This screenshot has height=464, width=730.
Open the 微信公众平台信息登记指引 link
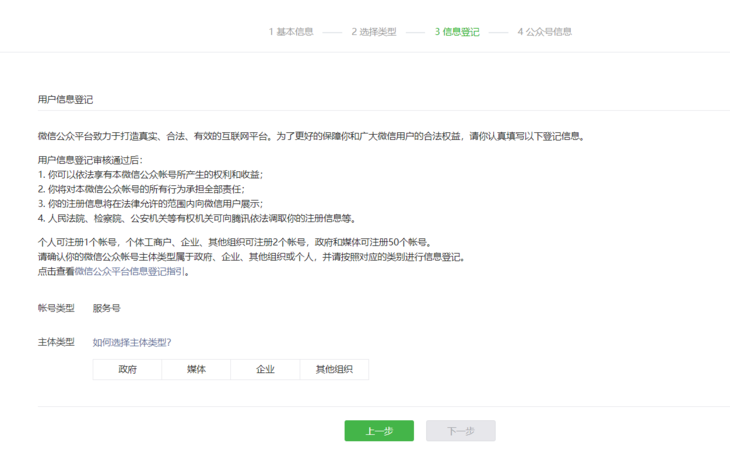(130, 271)
